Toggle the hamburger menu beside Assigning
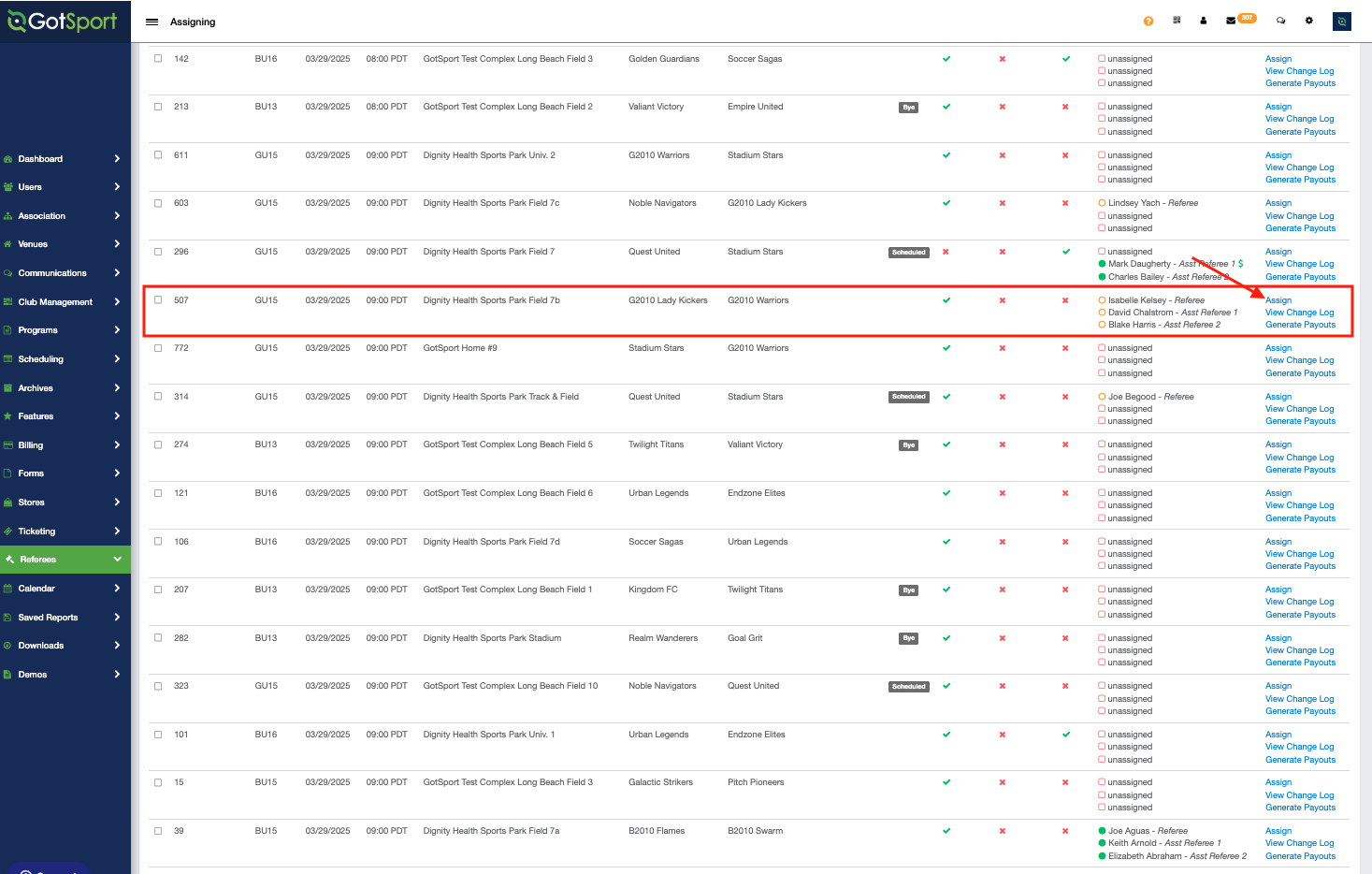 tap(152, 22)
